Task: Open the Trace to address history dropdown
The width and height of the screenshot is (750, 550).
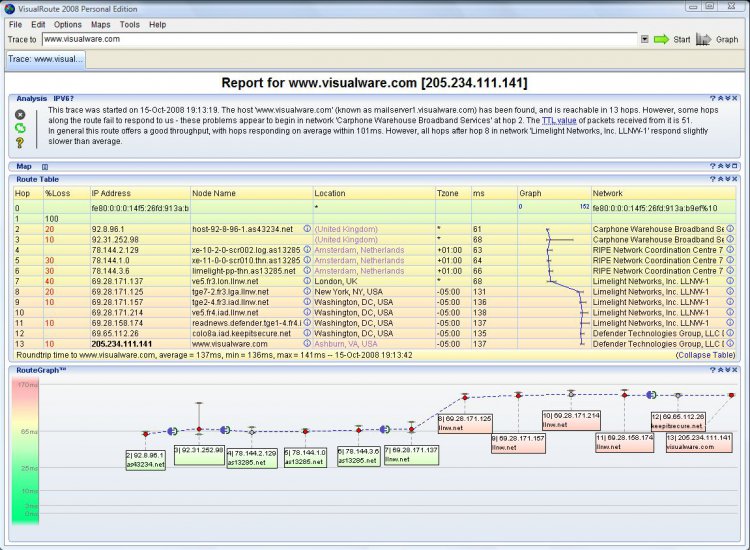Action: pyautogui.click(x=644, y=39)
